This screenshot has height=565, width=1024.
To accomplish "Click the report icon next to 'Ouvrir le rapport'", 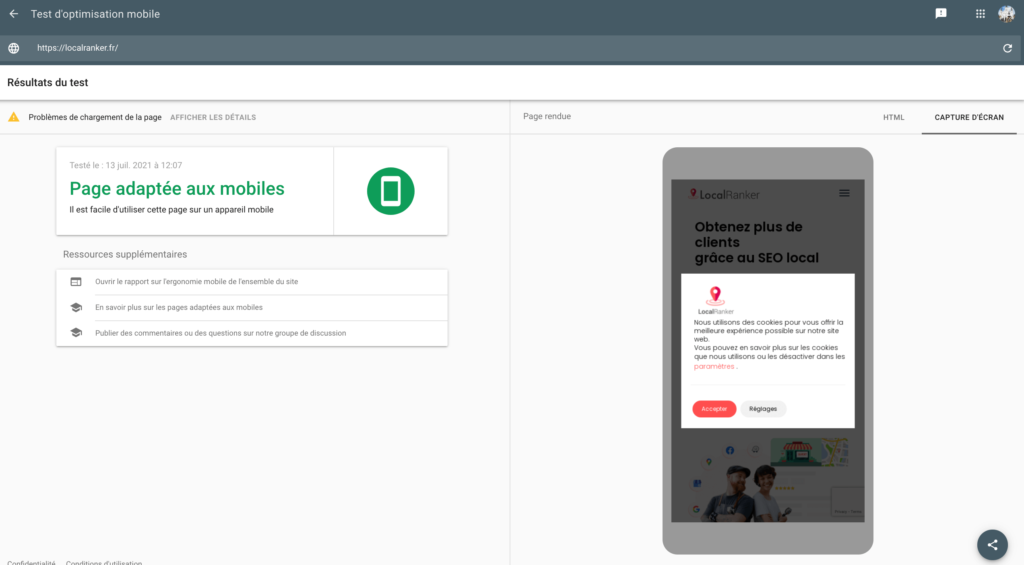I will click(x=76, y=282).
